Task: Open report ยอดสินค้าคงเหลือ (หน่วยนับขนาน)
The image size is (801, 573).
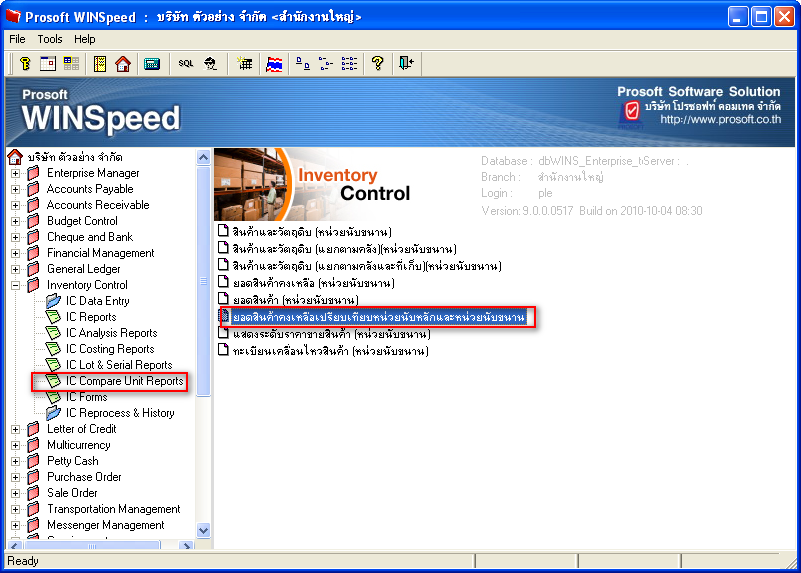Action: pos(314,283)
